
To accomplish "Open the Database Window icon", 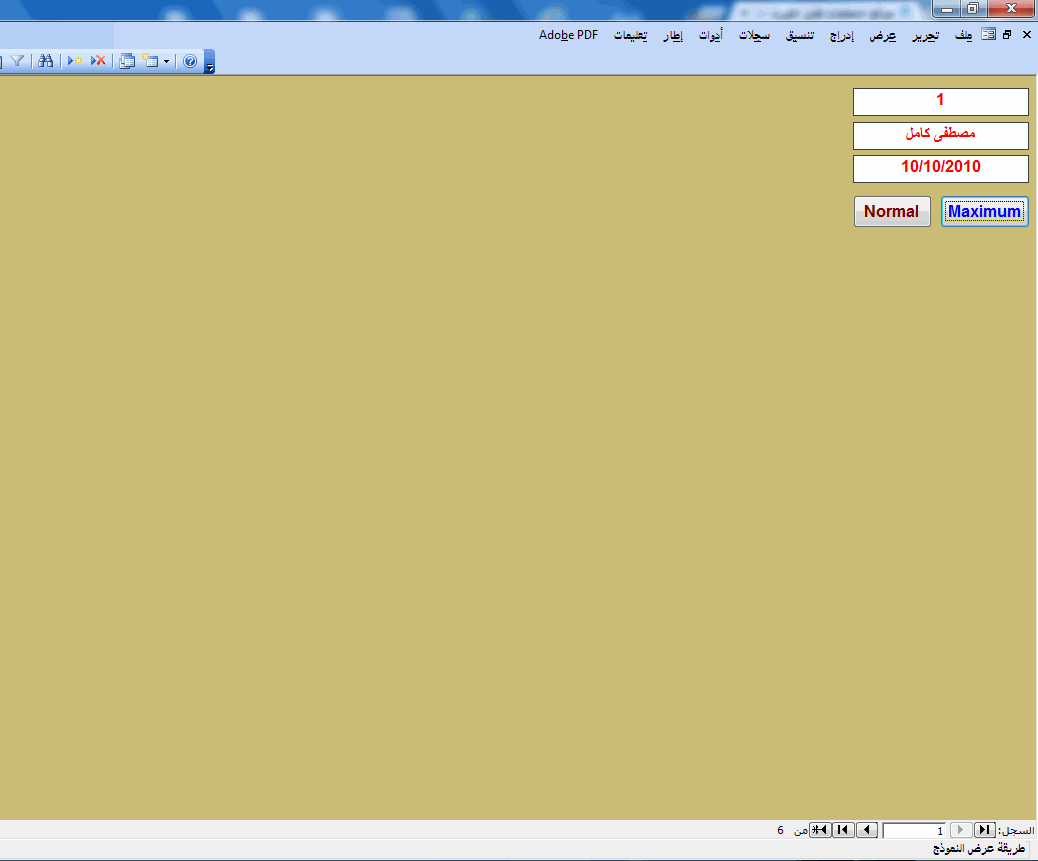I will tap(127, 61).
